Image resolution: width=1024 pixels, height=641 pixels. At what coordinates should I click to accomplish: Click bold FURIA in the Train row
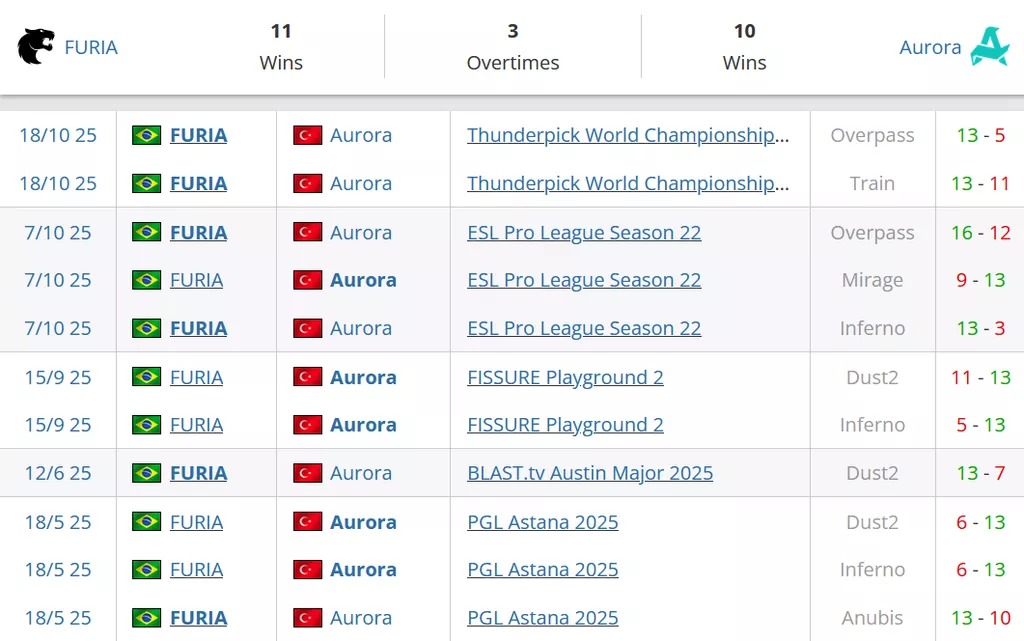198,184
